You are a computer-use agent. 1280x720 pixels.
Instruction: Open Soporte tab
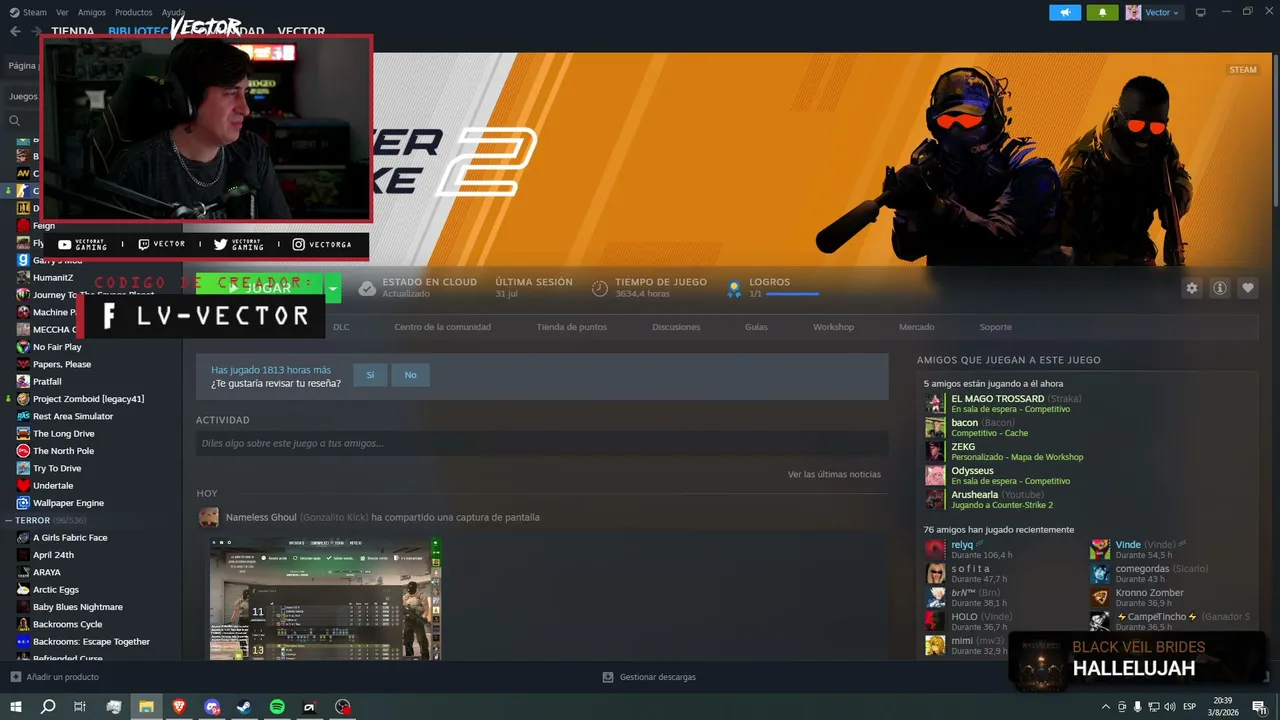pyautogui.click(x=995, y=327)
